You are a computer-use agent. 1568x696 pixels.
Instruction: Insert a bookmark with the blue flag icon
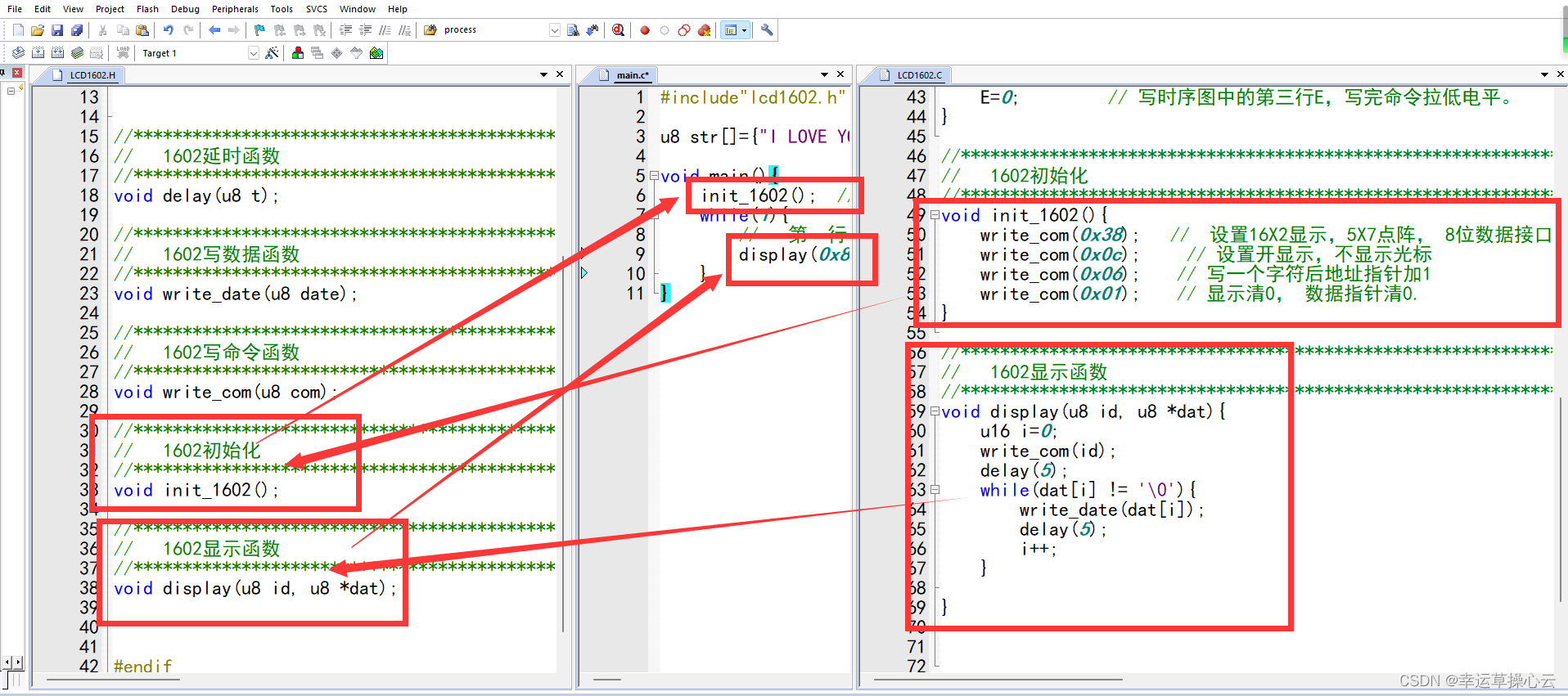[260, 30]
